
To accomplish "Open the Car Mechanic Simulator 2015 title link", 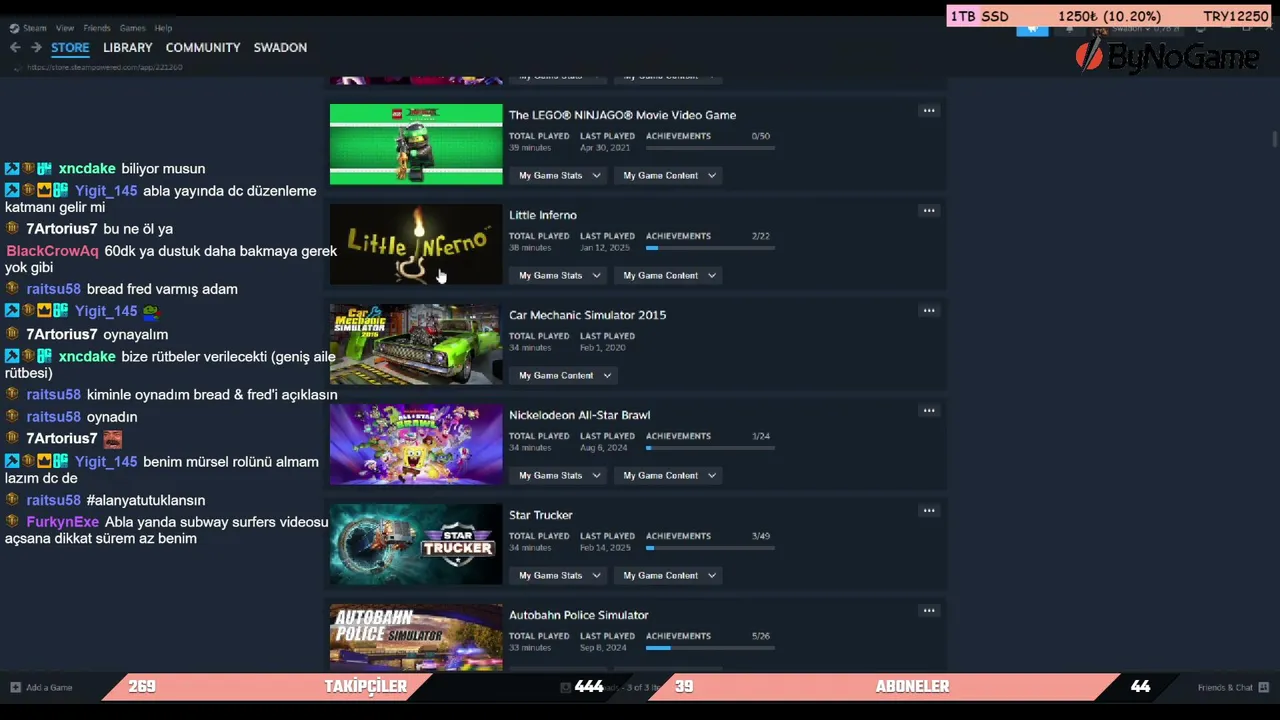I will click(587, 315).
